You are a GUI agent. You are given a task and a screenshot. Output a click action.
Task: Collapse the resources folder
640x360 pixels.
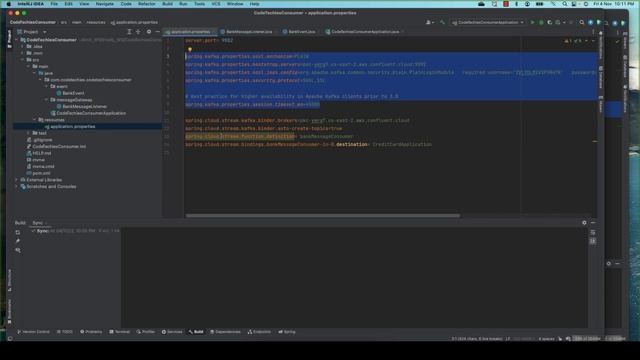[x=35, y=120]
